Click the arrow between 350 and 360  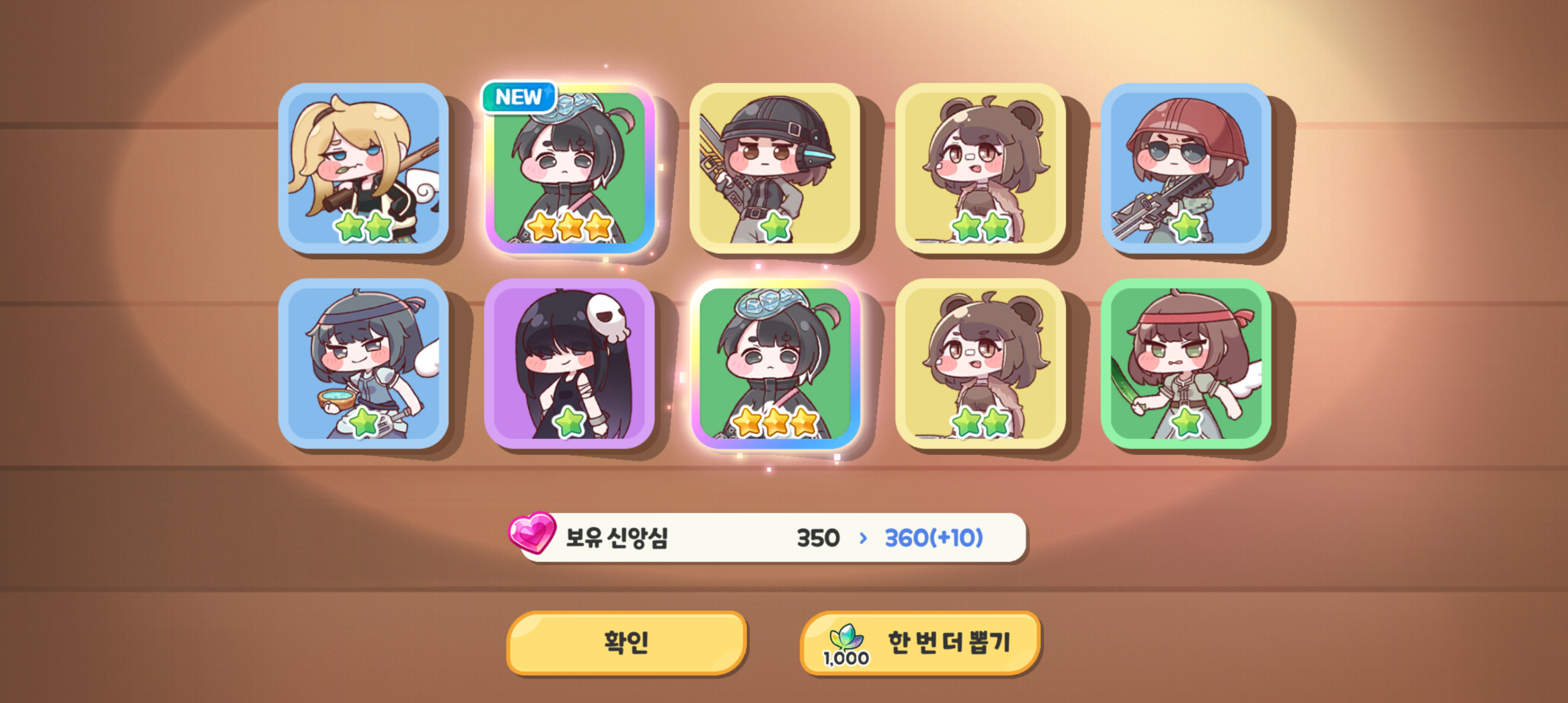(x=863, y=538)
